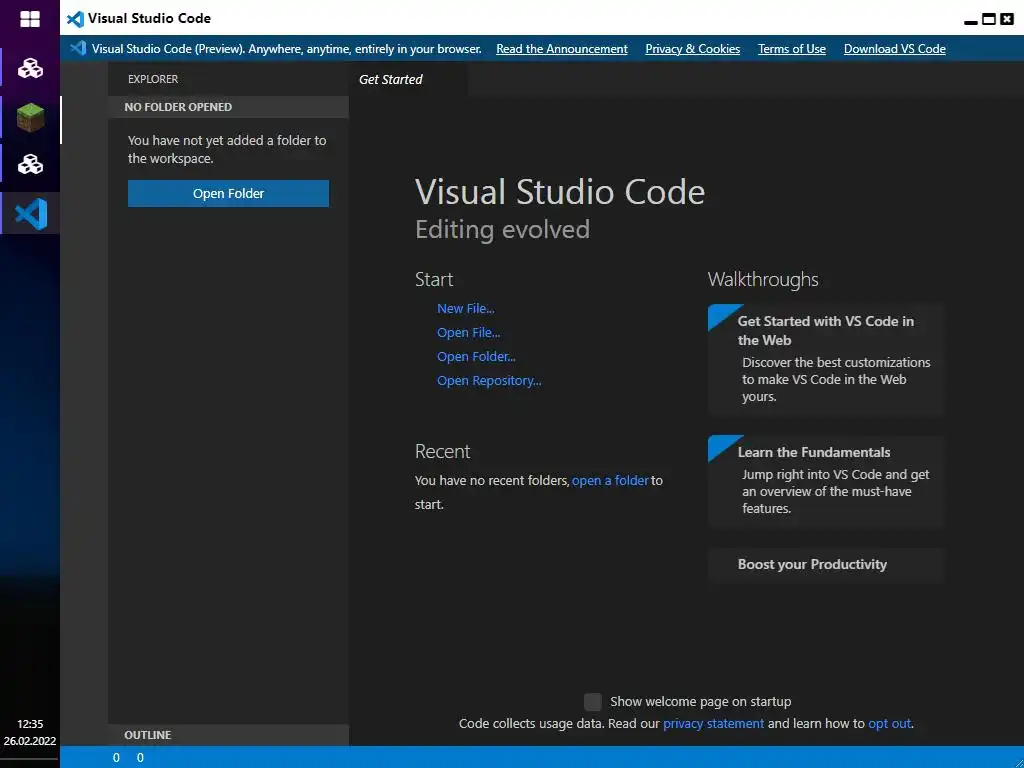Image resolution: width=1024 pixels, height=768 pixels.
Task: Click the EXPLORER panel title
Action: (153, 79)
